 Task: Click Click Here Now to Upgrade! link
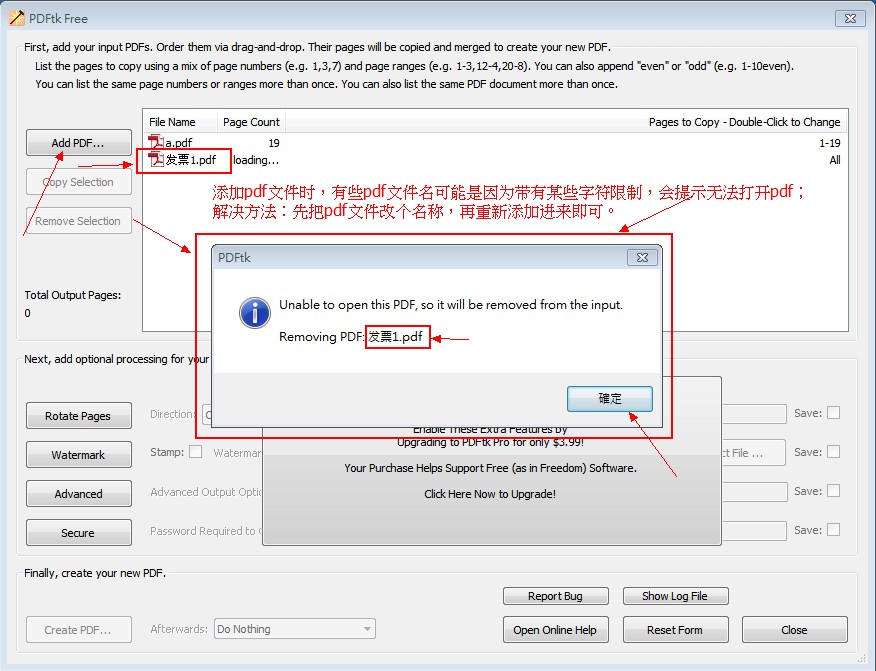pos(489,494)
